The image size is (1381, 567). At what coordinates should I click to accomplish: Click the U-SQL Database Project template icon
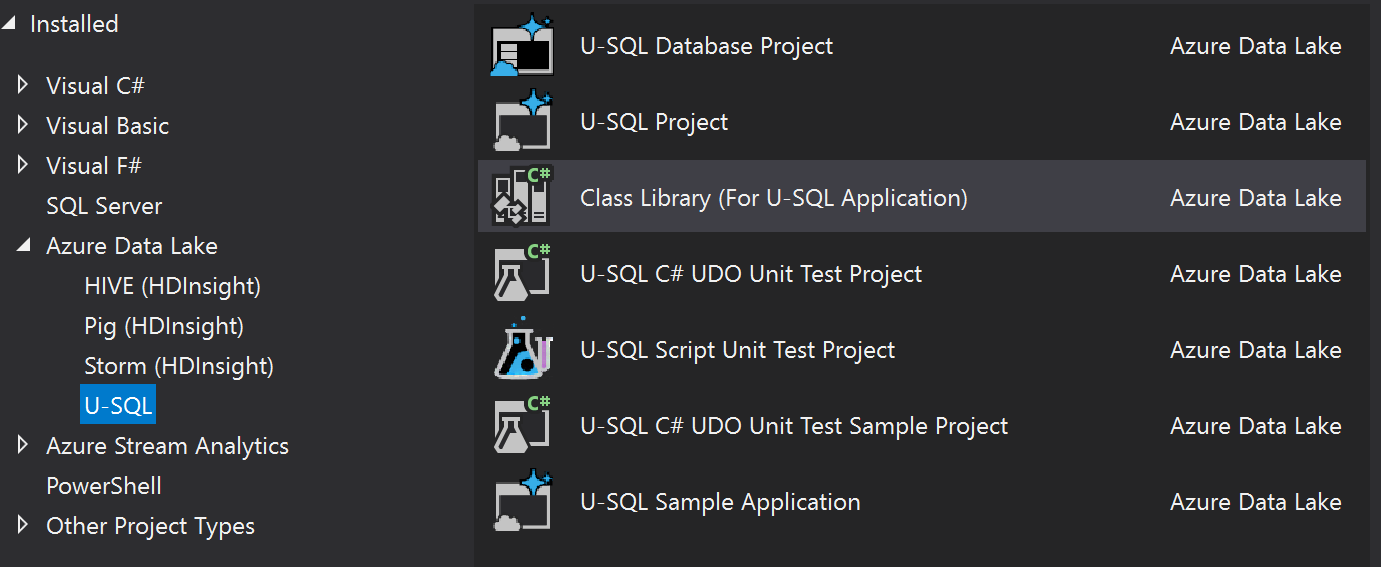pos(523,46)
